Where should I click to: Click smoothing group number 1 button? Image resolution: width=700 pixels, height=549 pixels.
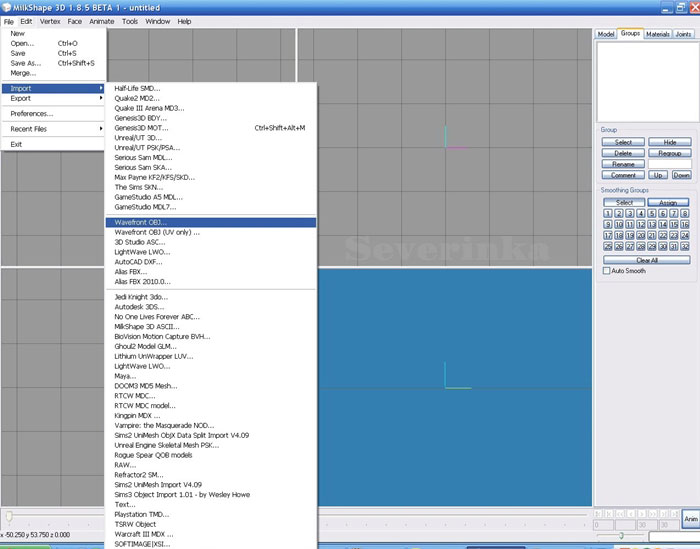click(607, 213)
